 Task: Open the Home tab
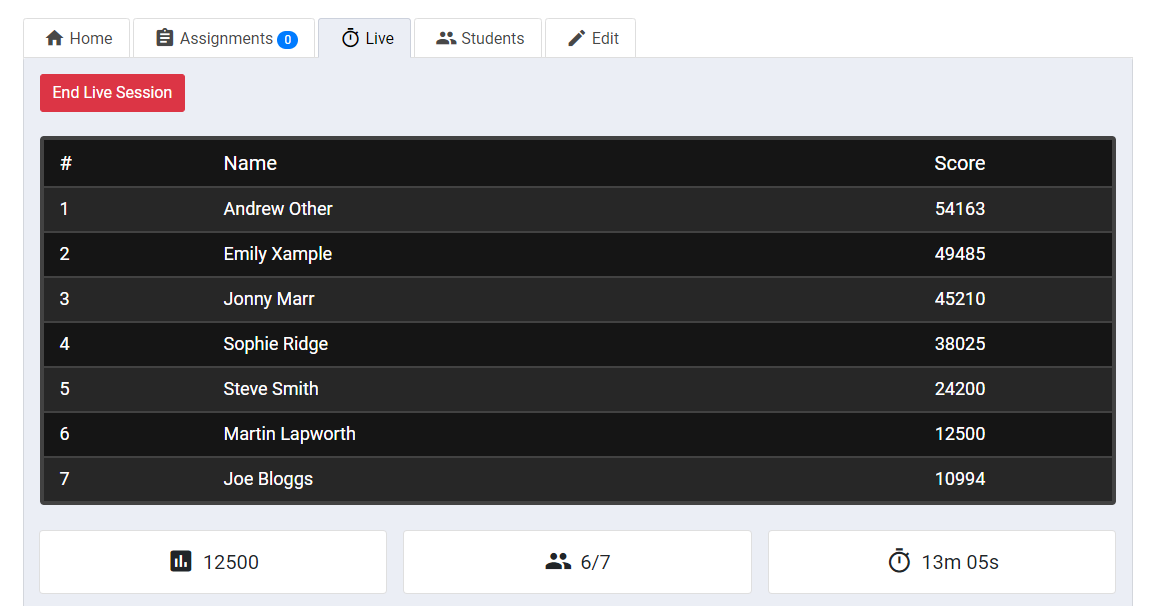(76, 37)
